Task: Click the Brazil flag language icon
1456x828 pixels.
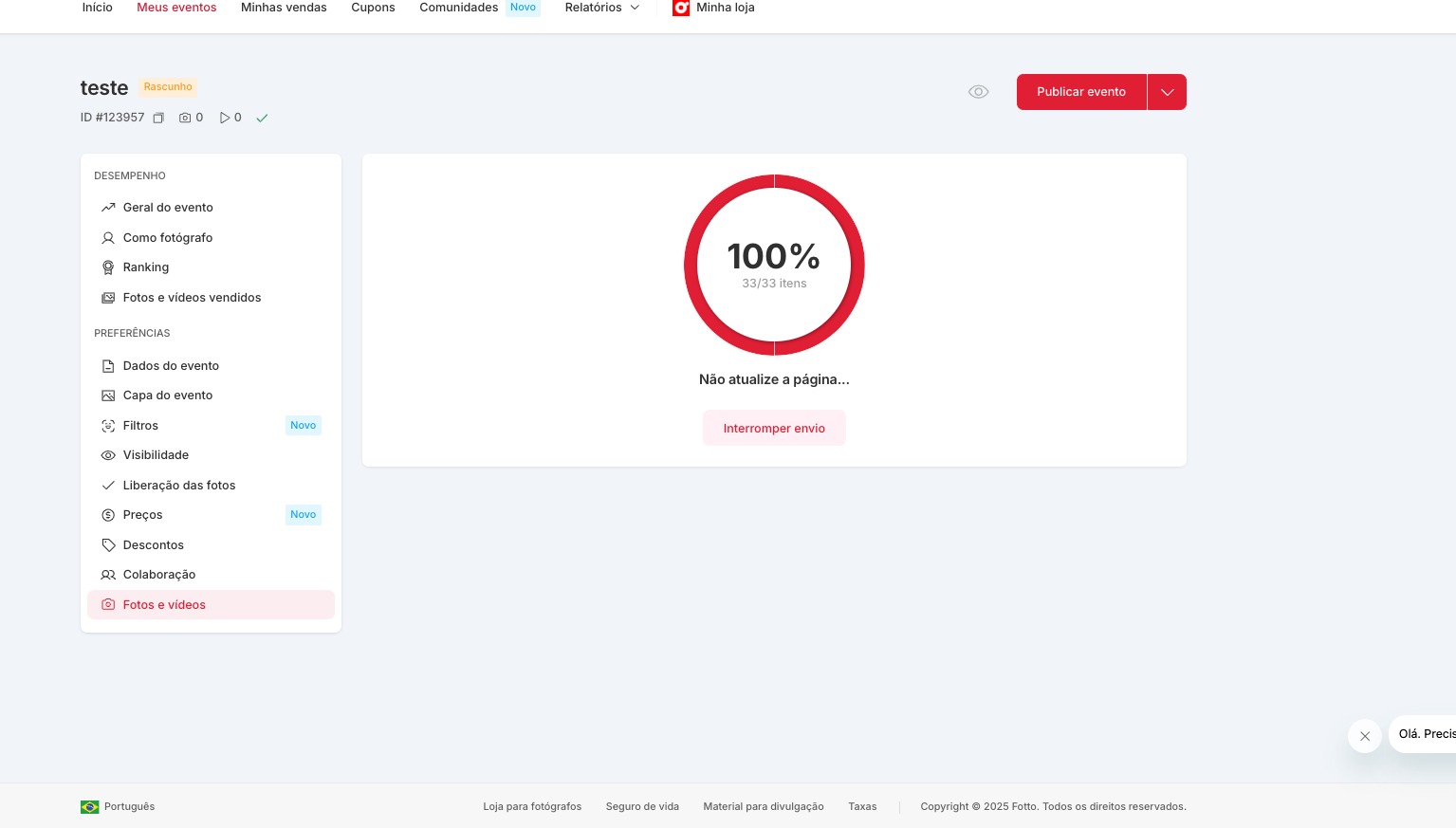Action: [90, 807]
